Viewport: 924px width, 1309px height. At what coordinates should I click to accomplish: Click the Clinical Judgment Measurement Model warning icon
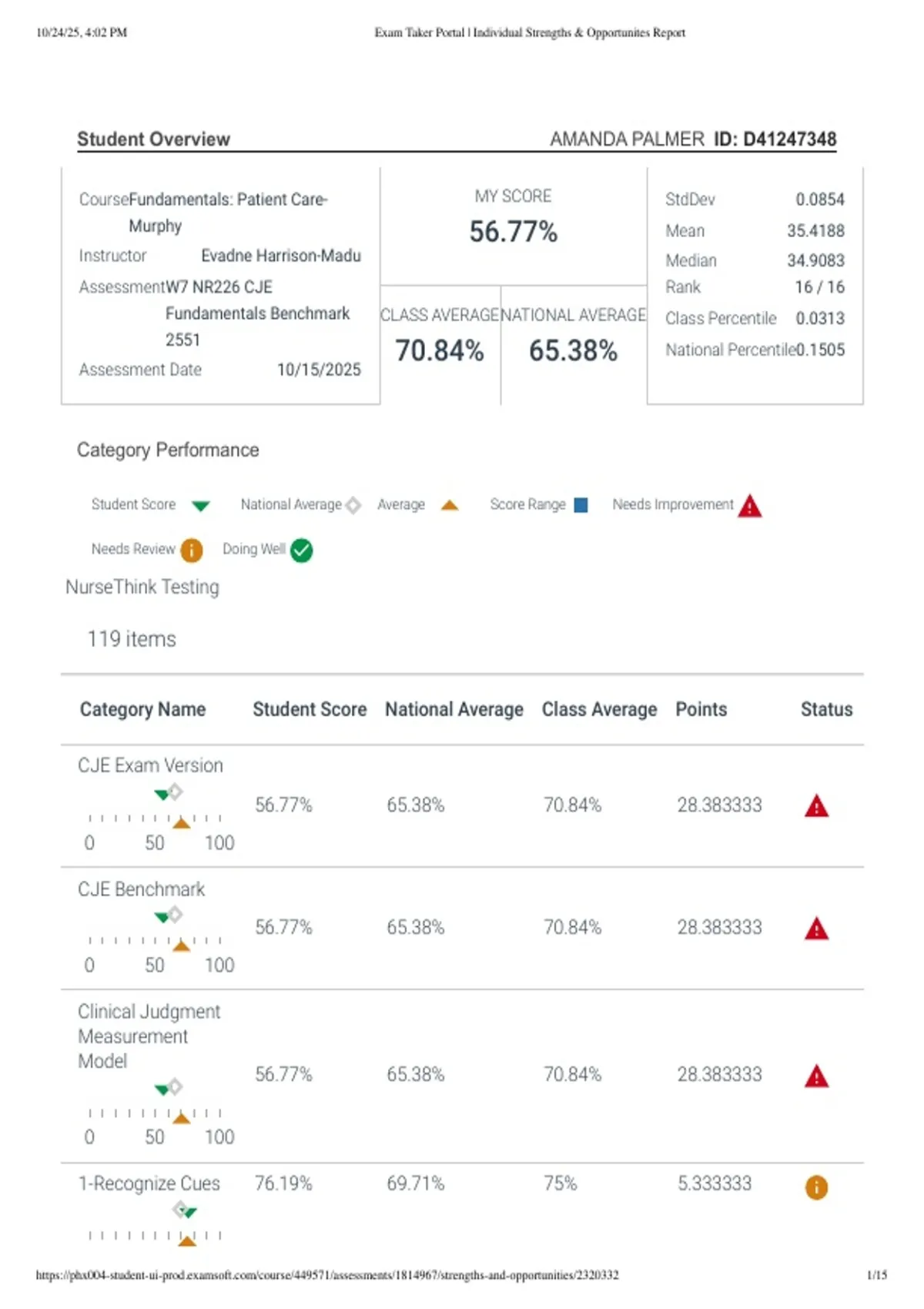tap(816, 1076)
